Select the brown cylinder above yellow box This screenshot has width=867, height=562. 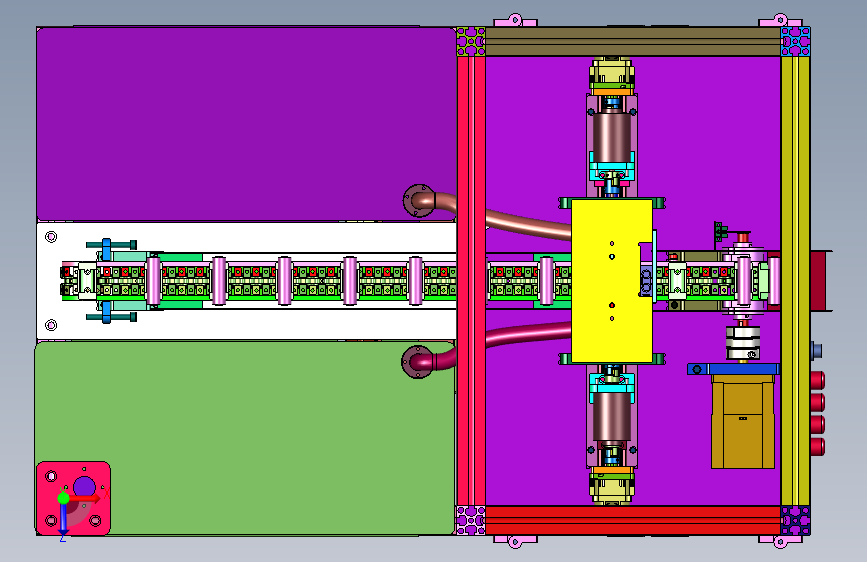tap(612, 137)
